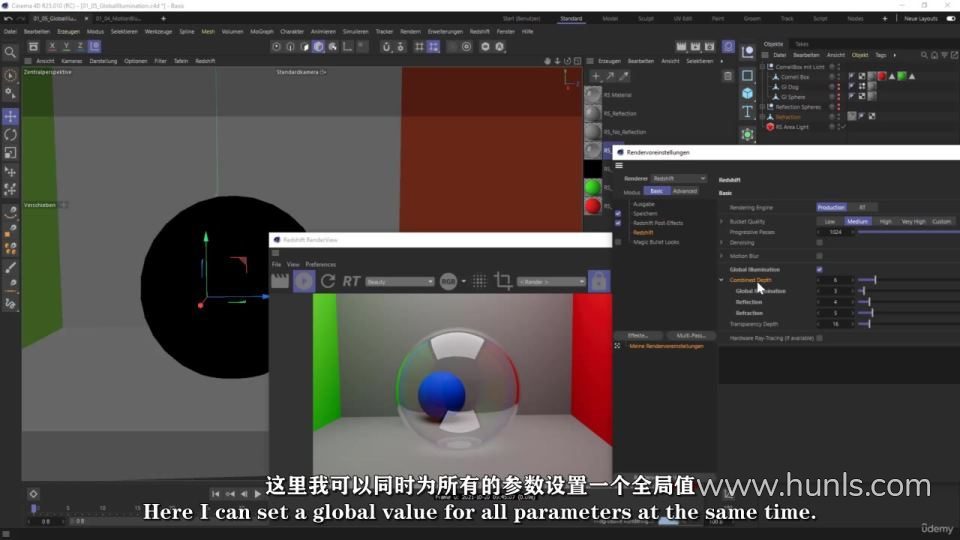The width and height of the screenshot is (960, 540).
Task: Open the arrow next to the RGB icon
Action: tap(463, 282)
